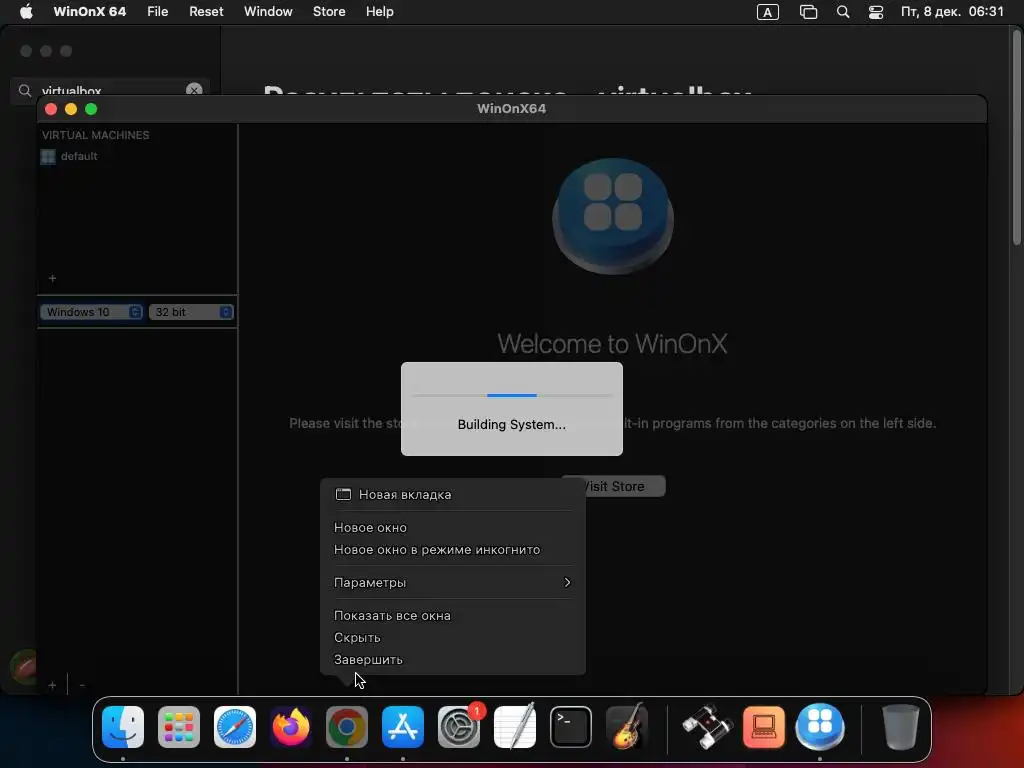The height and width of the screenshot is (768, 1024).
Task: Open the 32 bit architecture dropdown
Action: pos(191,312)
